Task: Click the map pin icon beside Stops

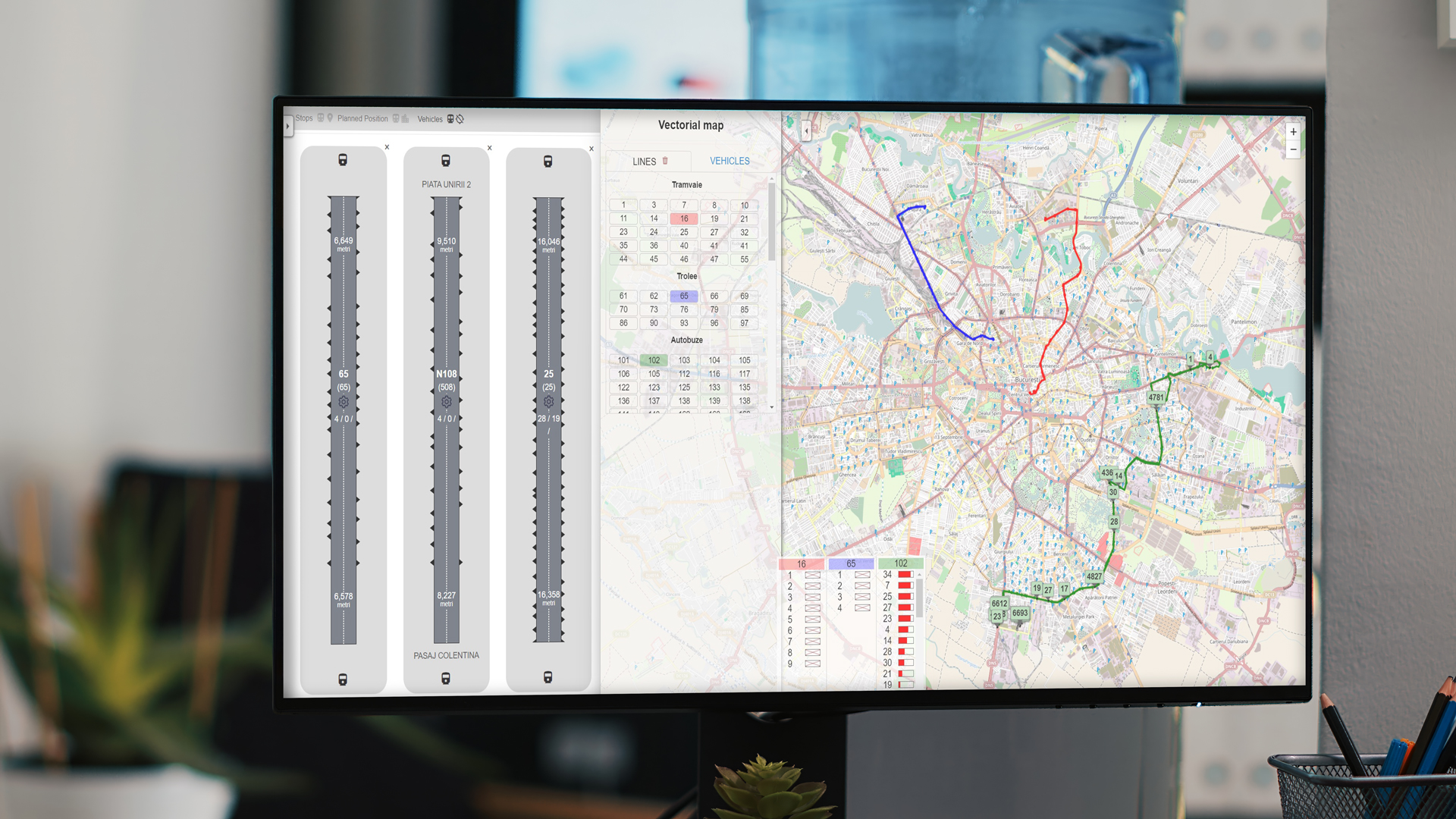Action: pos(330,118)
